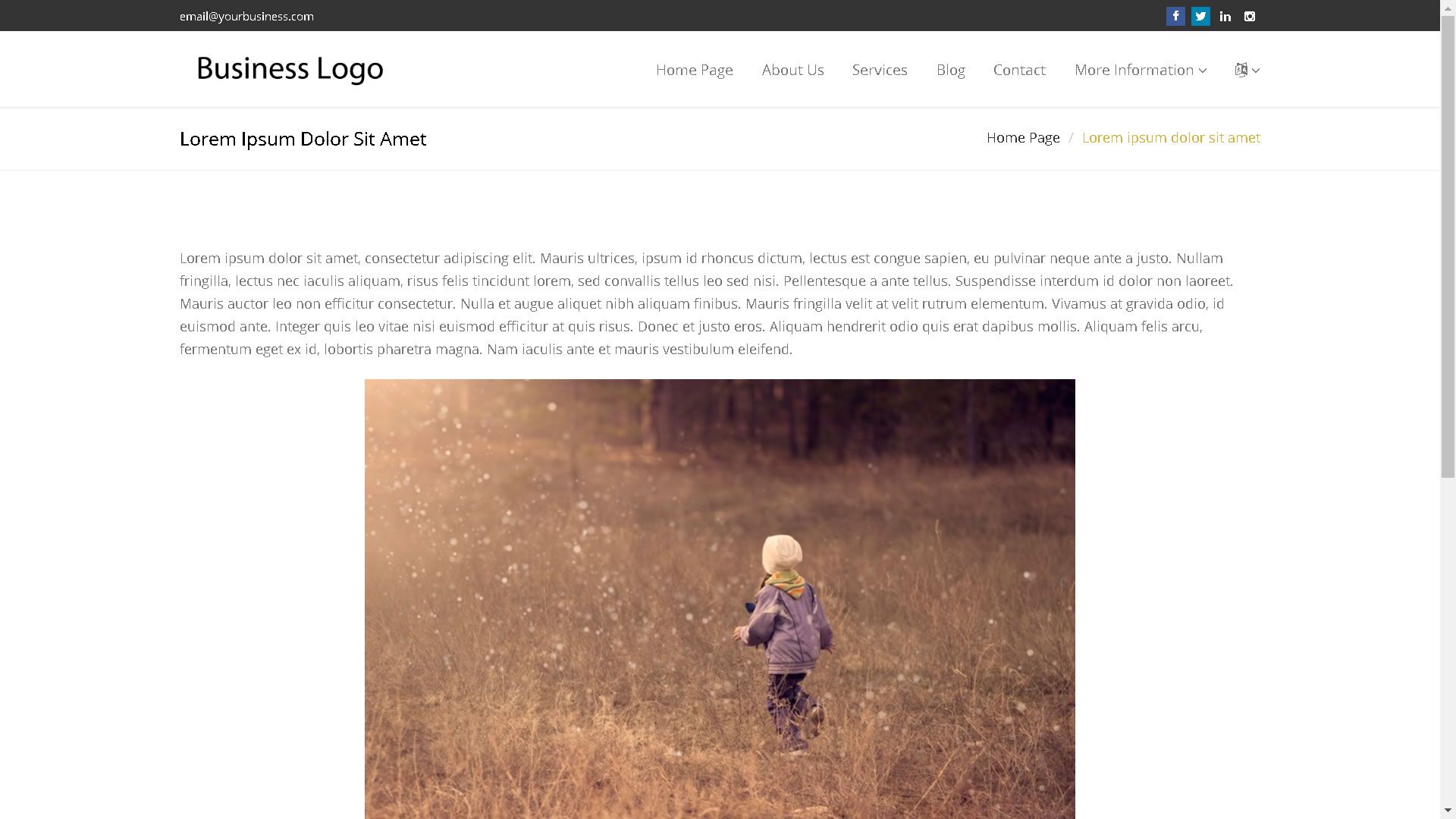Click the Lorem Ipsum Dolor Sit Amet heading

point(303,139)
